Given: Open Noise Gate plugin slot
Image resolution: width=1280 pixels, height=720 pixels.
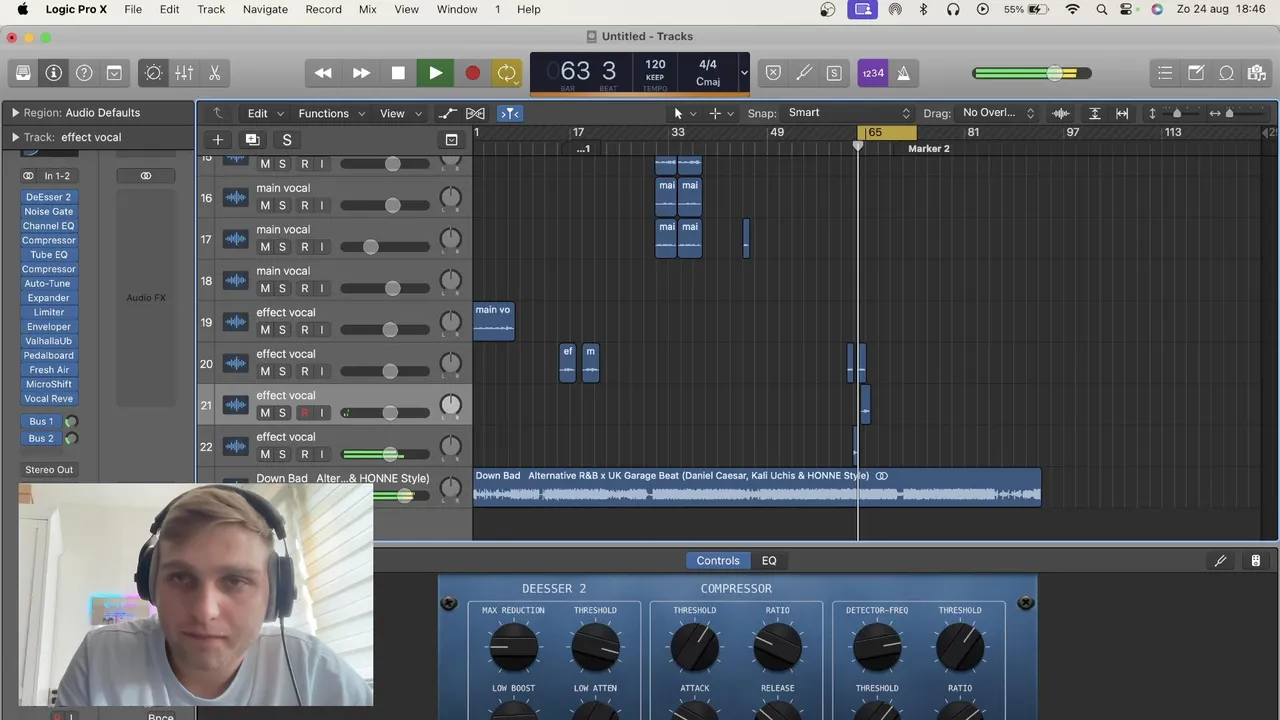Looking at the screenshot, I should [x=49, y=212].
